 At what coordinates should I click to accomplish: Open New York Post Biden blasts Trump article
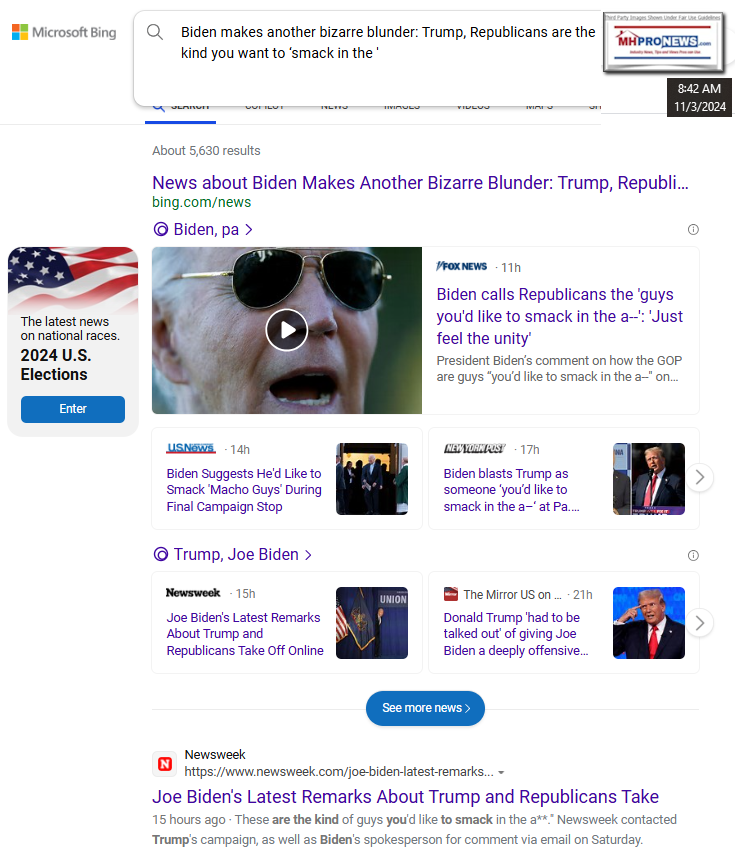(511, 490)
